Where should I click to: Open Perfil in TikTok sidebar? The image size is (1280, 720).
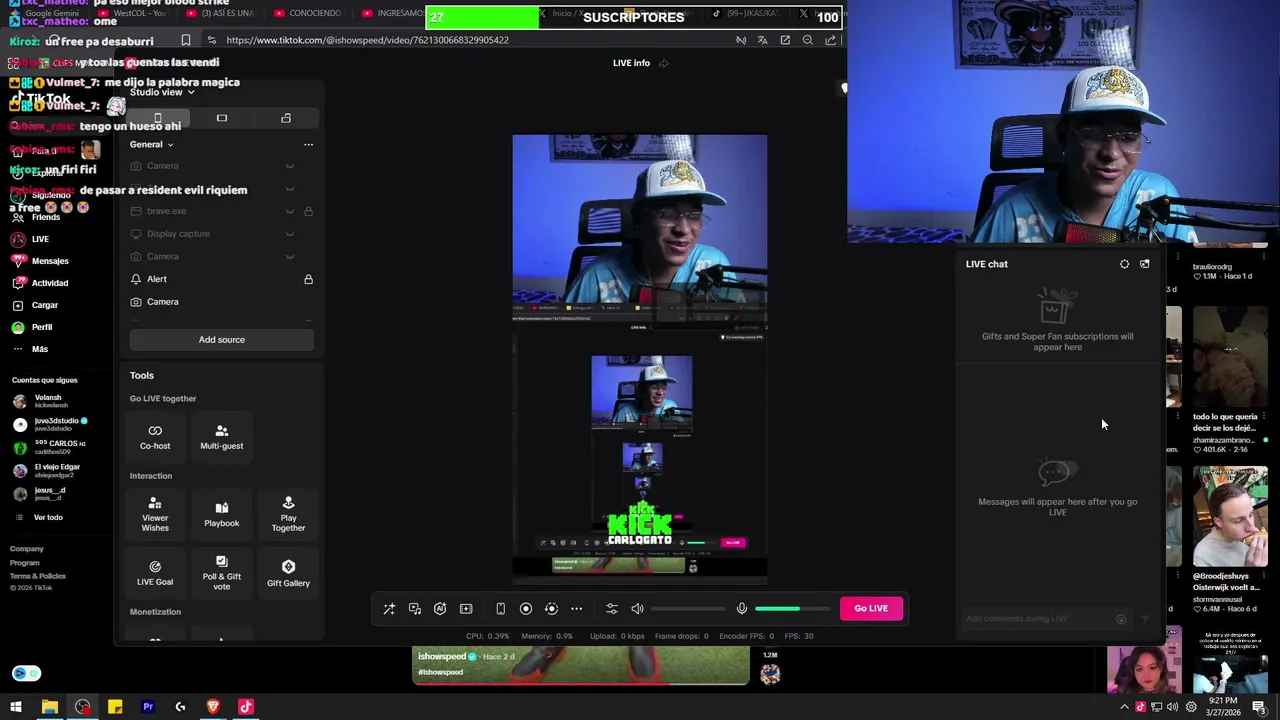32,327
